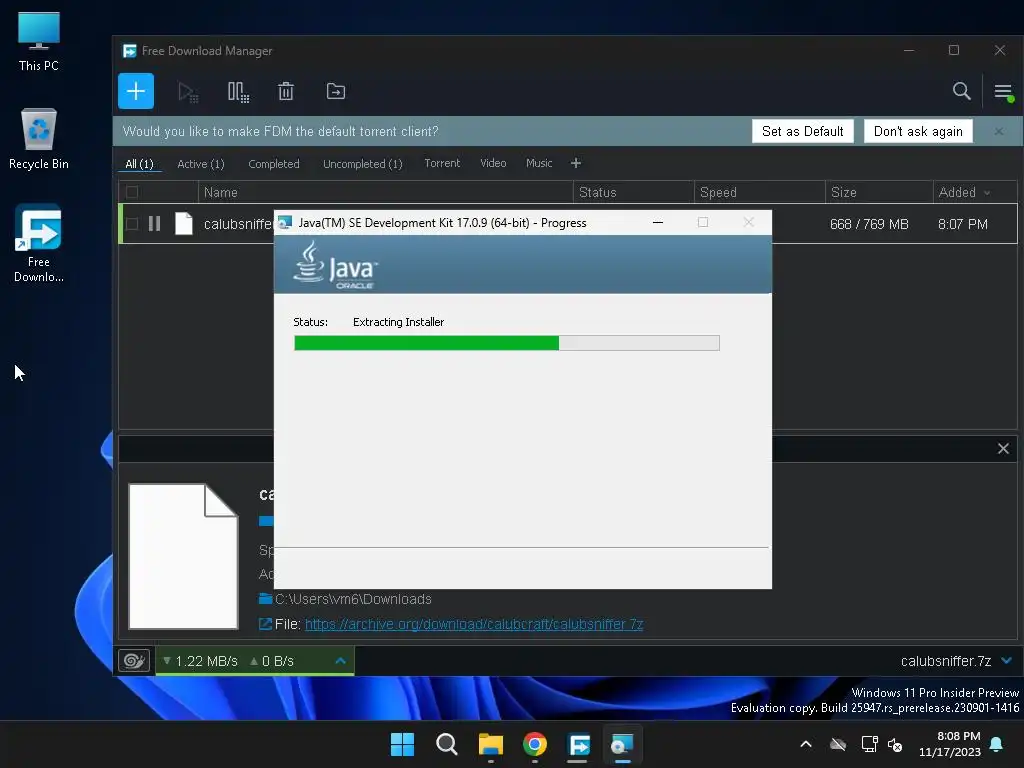Viewport: 1024px width, 768px height.
Task: Click Set as Default button
Action: tap(803, 131)
